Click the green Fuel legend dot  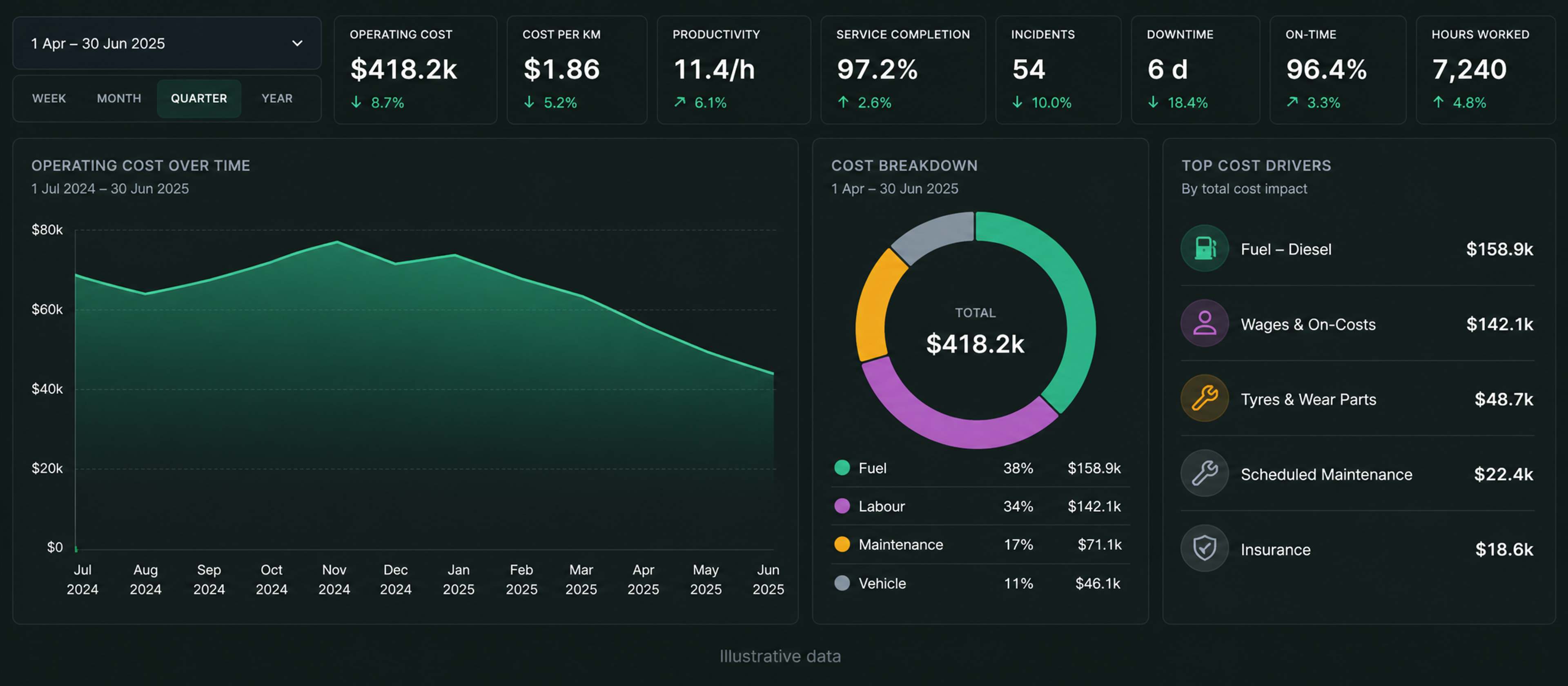click(x=842, y=468)
